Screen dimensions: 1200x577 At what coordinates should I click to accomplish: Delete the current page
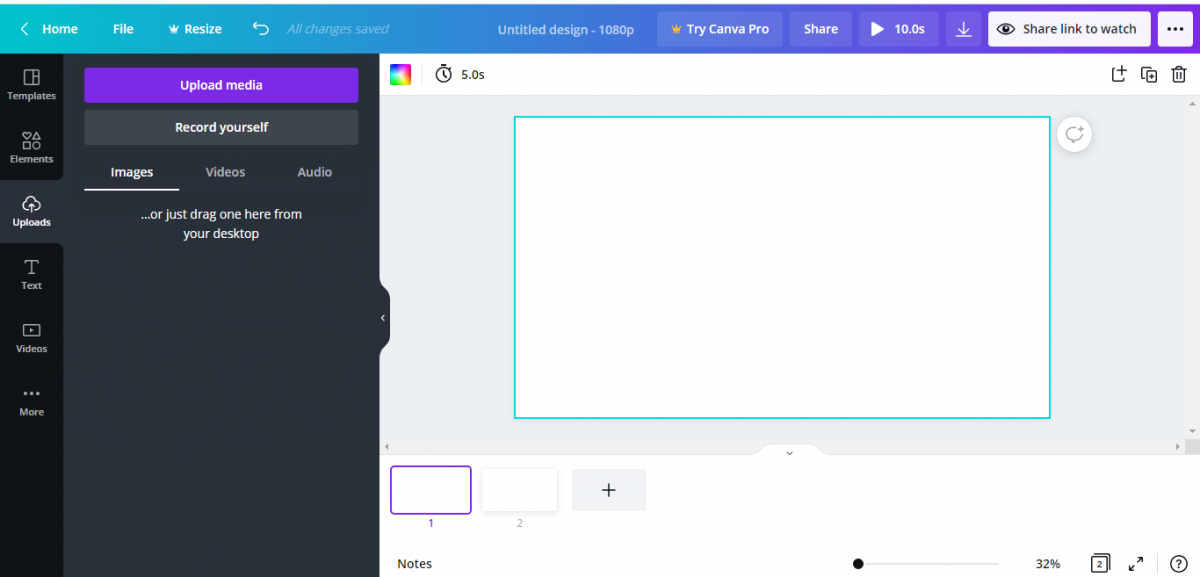[1179, 74]
